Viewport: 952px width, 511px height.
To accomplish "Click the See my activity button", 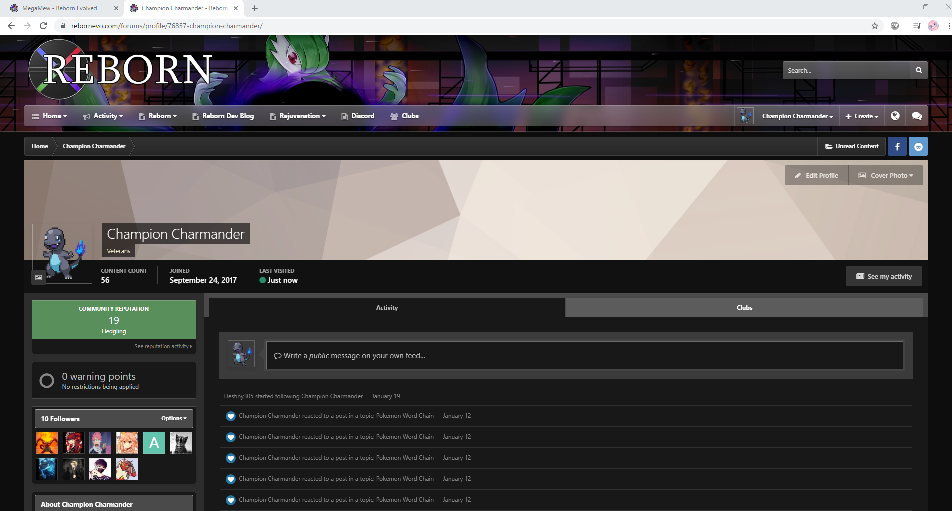I will (x=884, y=276).
